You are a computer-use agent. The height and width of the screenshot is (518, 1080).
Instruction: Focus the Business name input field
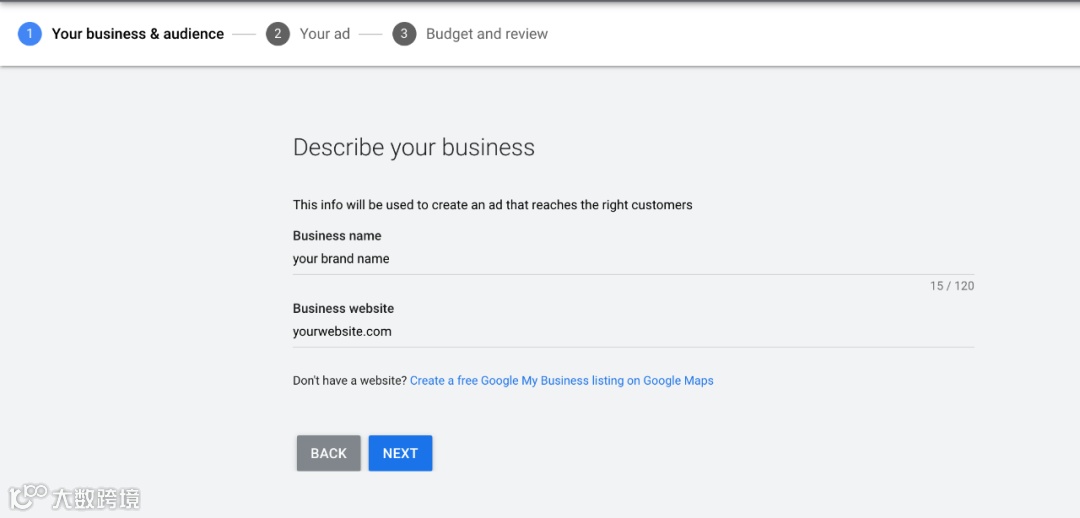[633, 259]
